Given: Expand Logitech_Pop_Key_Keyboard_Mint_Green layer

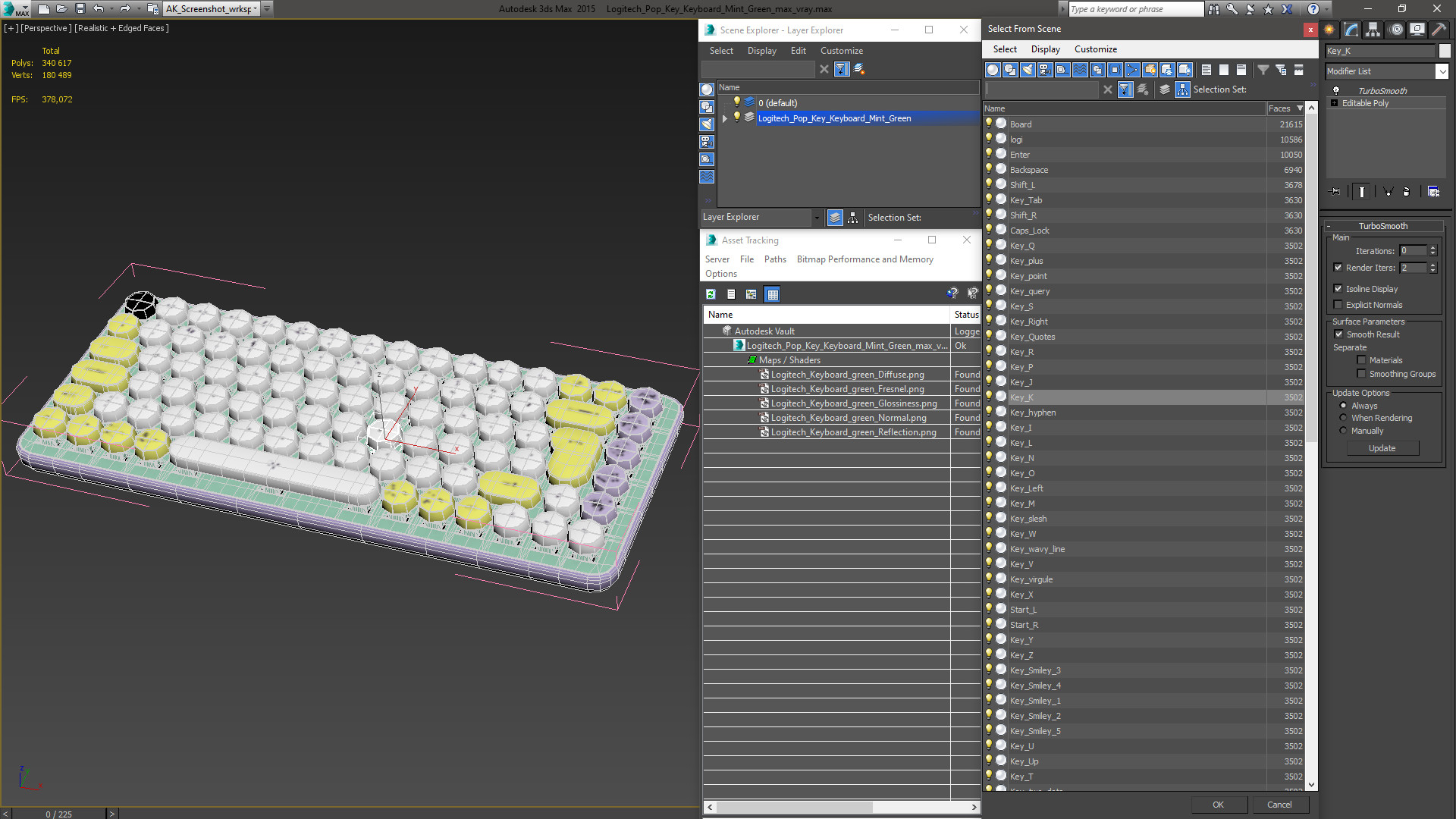Looking at the screenshot, I should (x=725, y=118).
